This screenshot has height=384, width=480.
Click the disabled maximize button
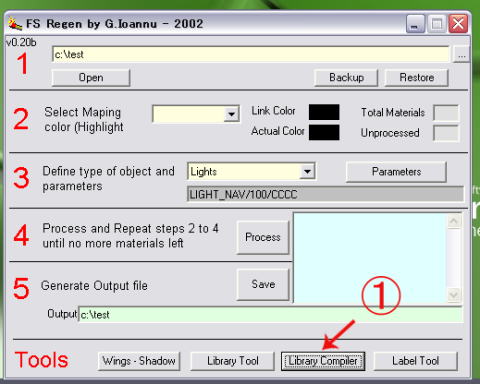436,24
